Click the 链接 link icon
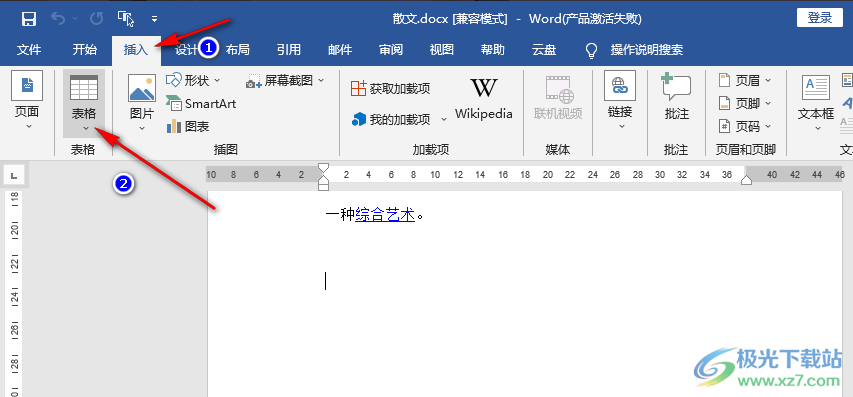Viewport: 853px width, 397px height. click(620, 85)
